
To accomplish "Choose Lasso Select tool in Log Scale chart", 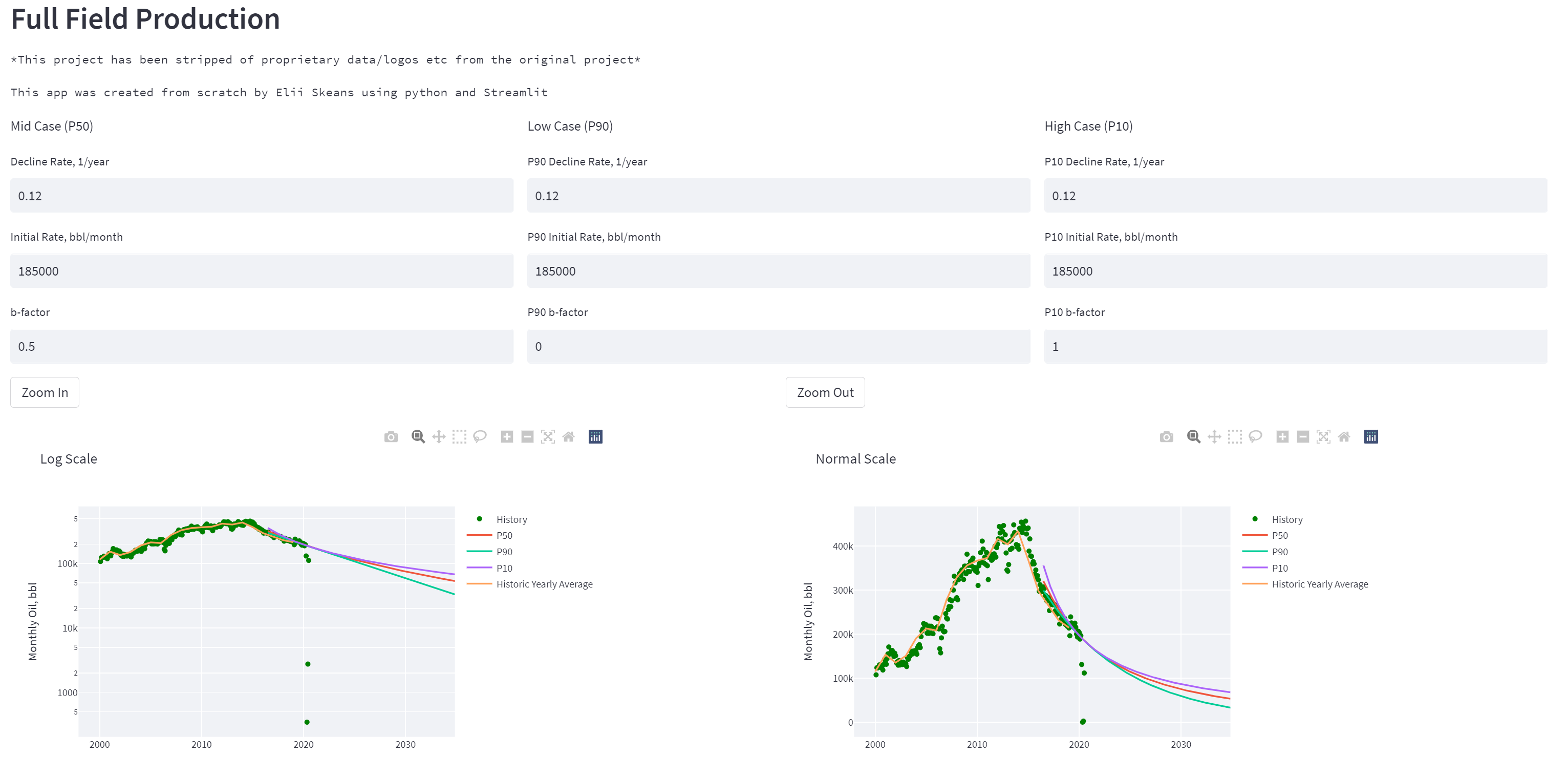I will [x=480, y=436].
